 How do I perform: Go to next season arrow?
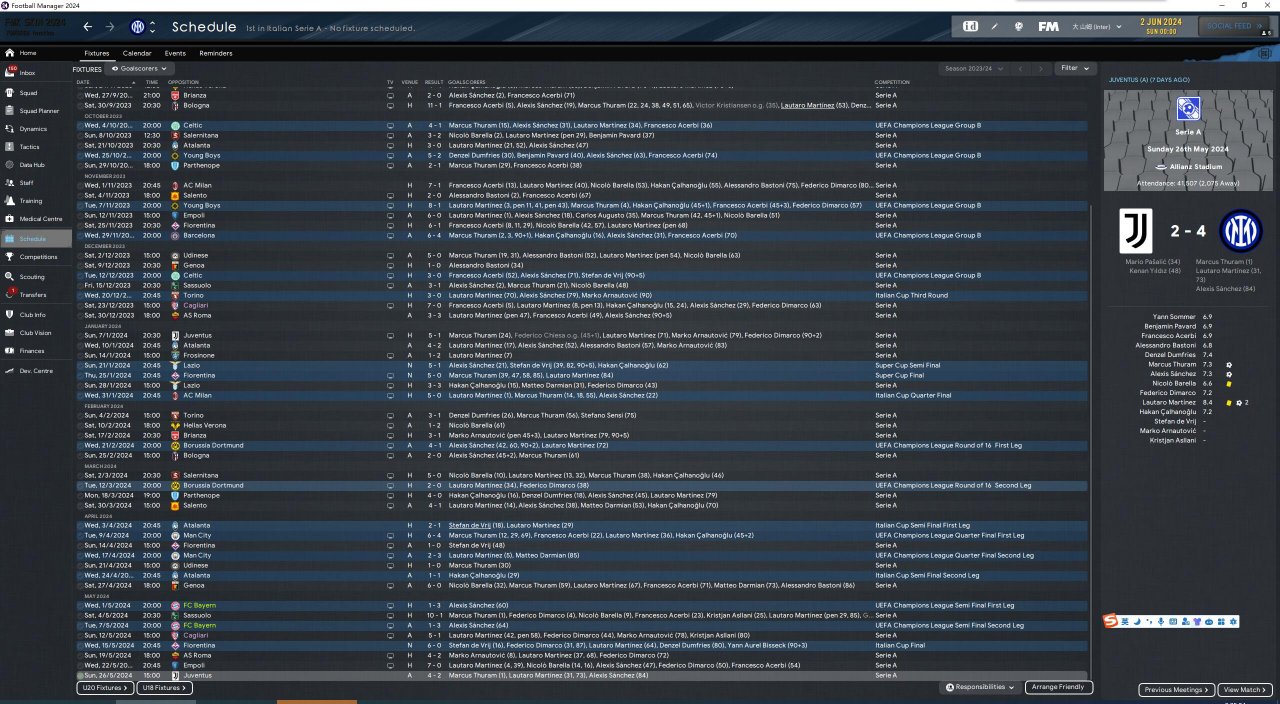pyautogui.click(x=1041, y=69)
